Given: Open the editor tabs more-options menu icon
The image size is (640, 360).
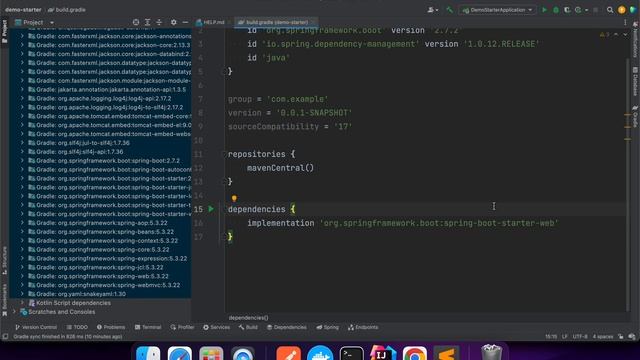Looking at the screenshot, I should tap(625, 22).
